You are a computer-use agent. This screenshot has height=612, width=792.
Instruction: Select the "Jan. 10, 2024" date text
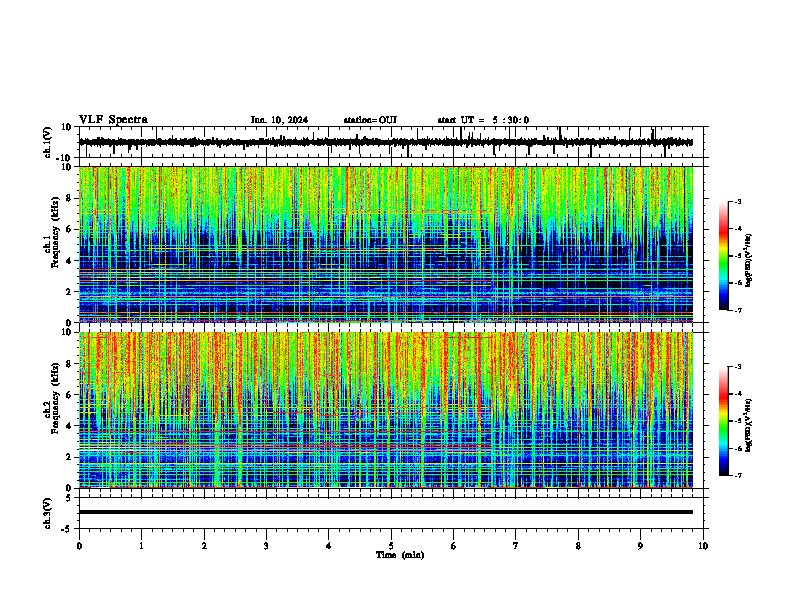(279, 120)
